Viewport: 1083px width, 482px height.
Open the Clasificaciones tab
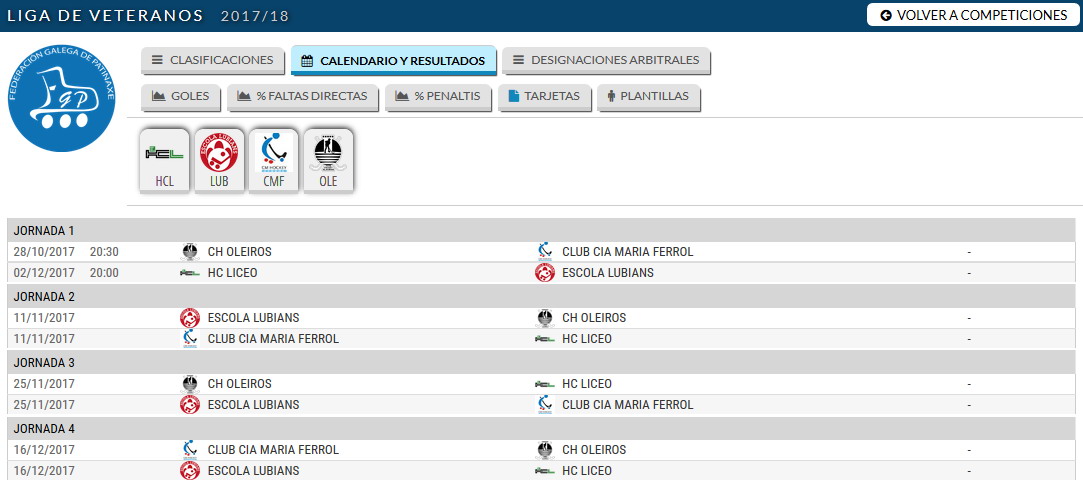(213, 60)
